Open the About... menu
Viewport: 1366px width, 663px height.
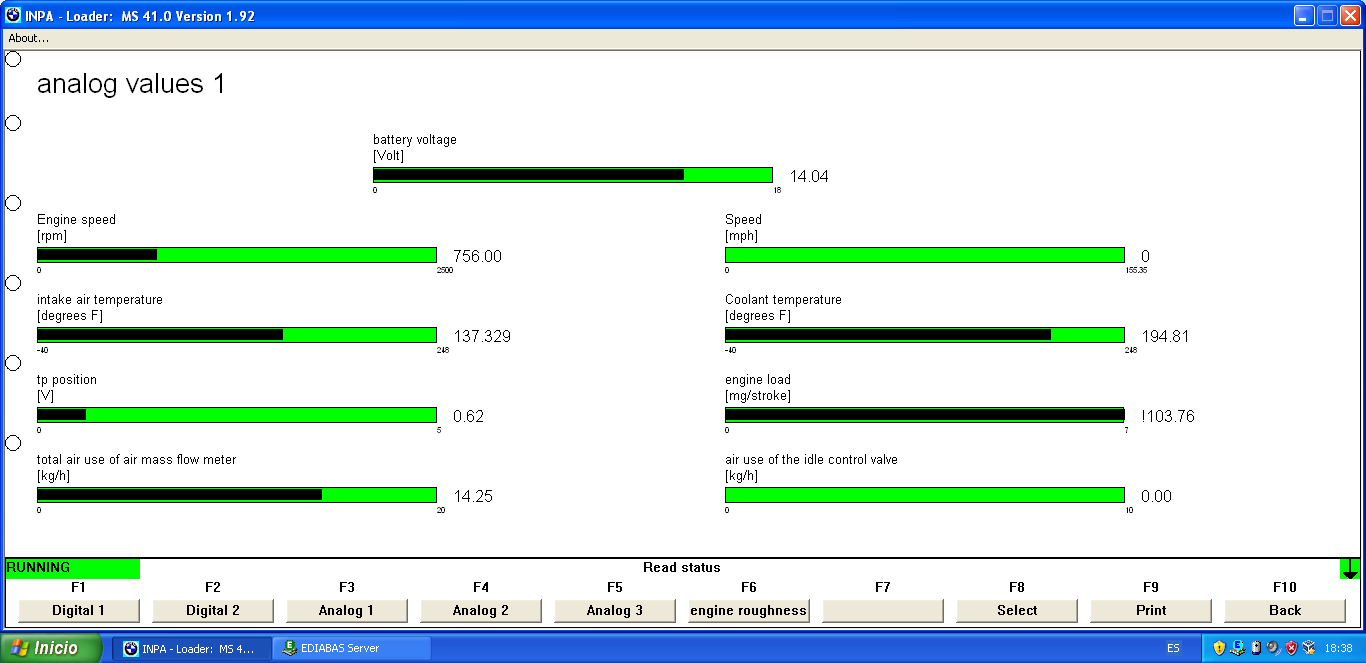28,38
